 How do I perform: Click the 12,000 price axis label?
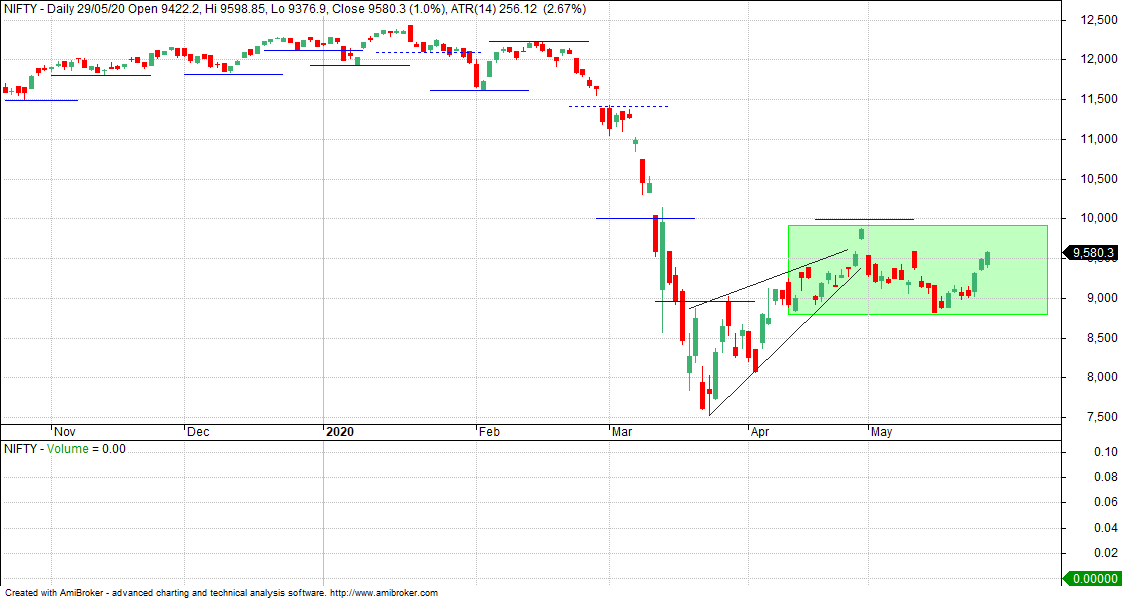click(1098, 59)
